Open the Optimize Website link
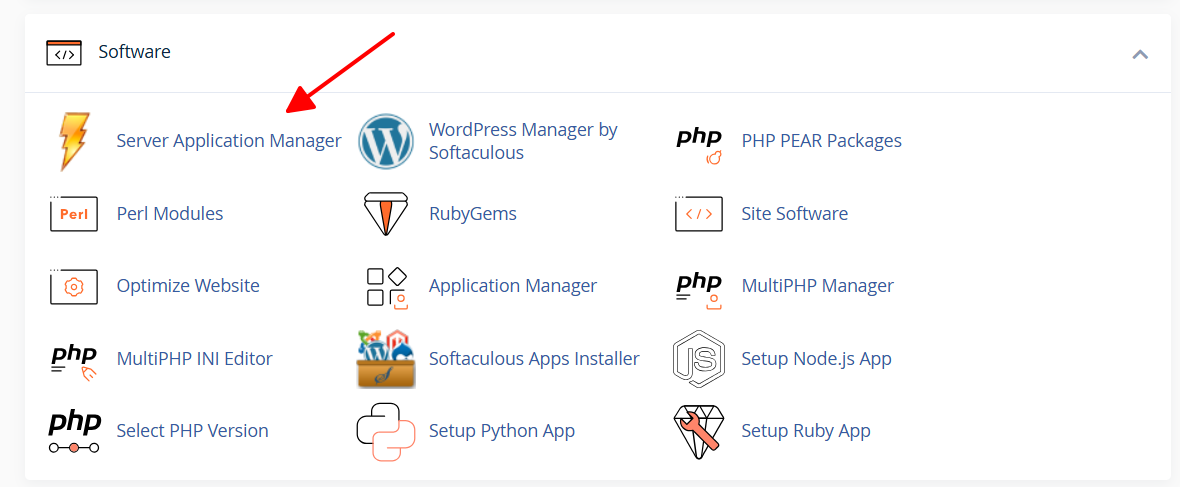The image size is (1180, 487). pyautogui.click(x=188, y=286)
